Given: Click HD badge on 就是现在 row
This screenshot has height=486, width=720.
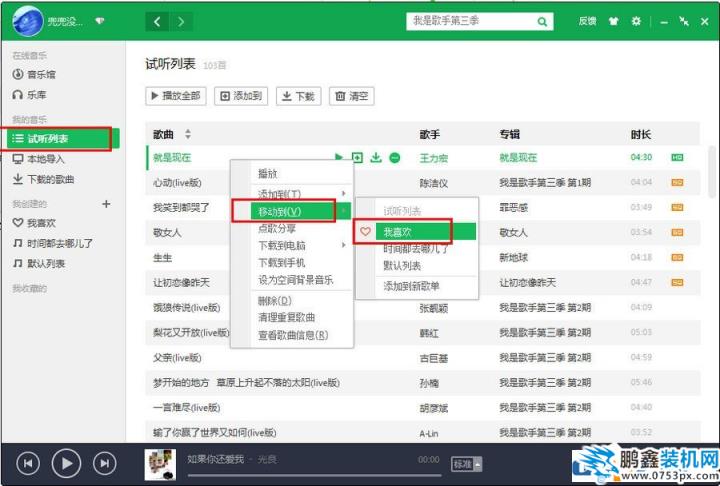Looking at the screenshot, I should (x=677, y=158).
